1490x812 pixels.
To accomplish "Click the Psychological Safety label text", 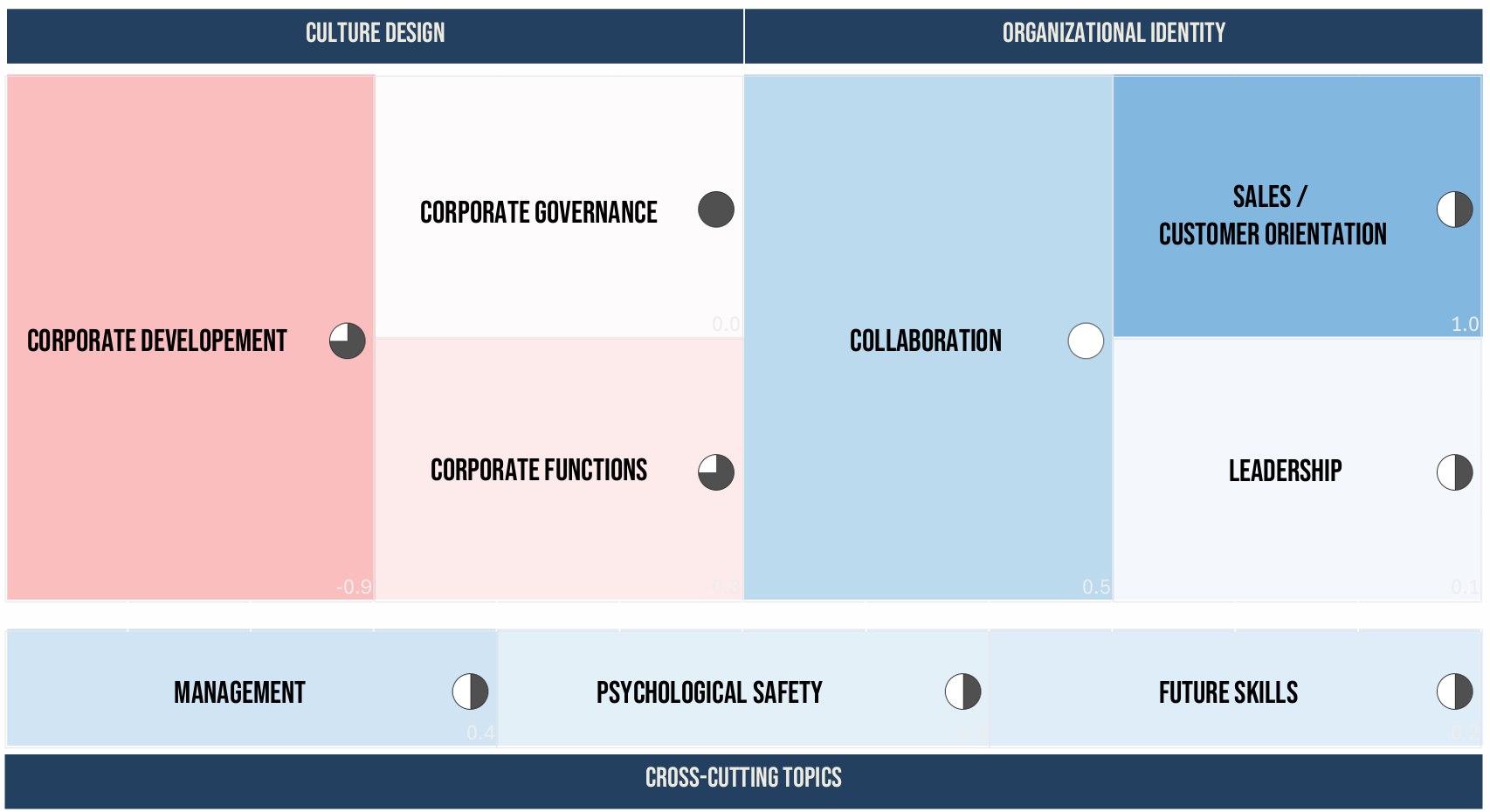I will (x=709, y=693).
